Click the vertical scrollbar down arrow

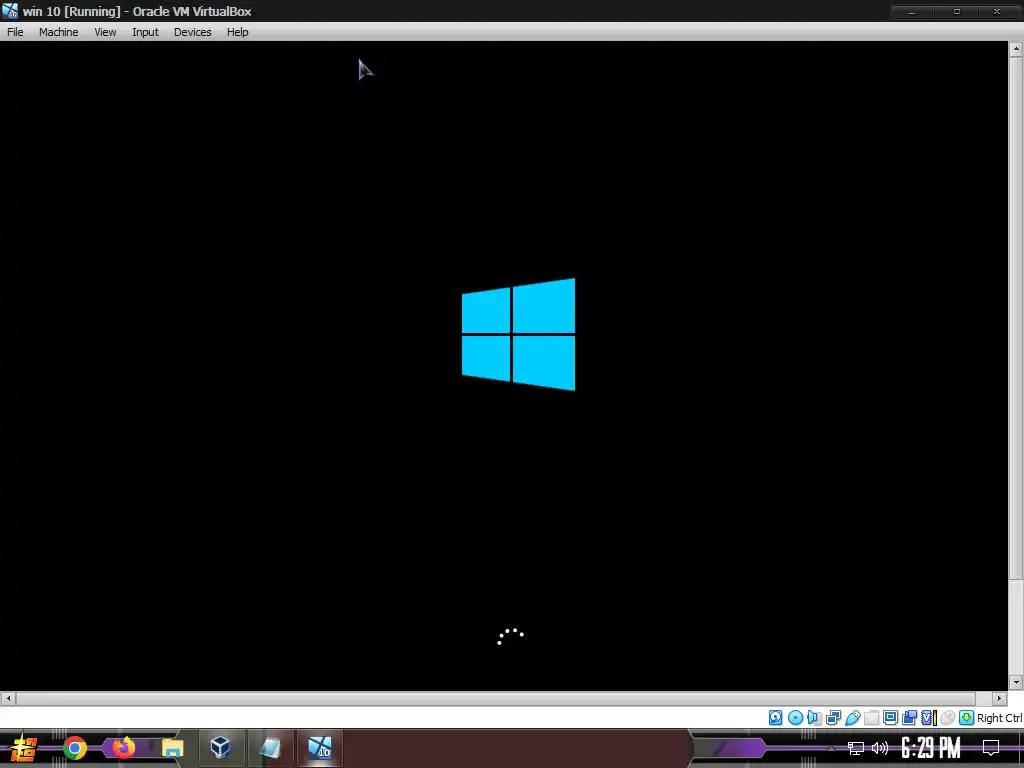[x=1016, y=682]
